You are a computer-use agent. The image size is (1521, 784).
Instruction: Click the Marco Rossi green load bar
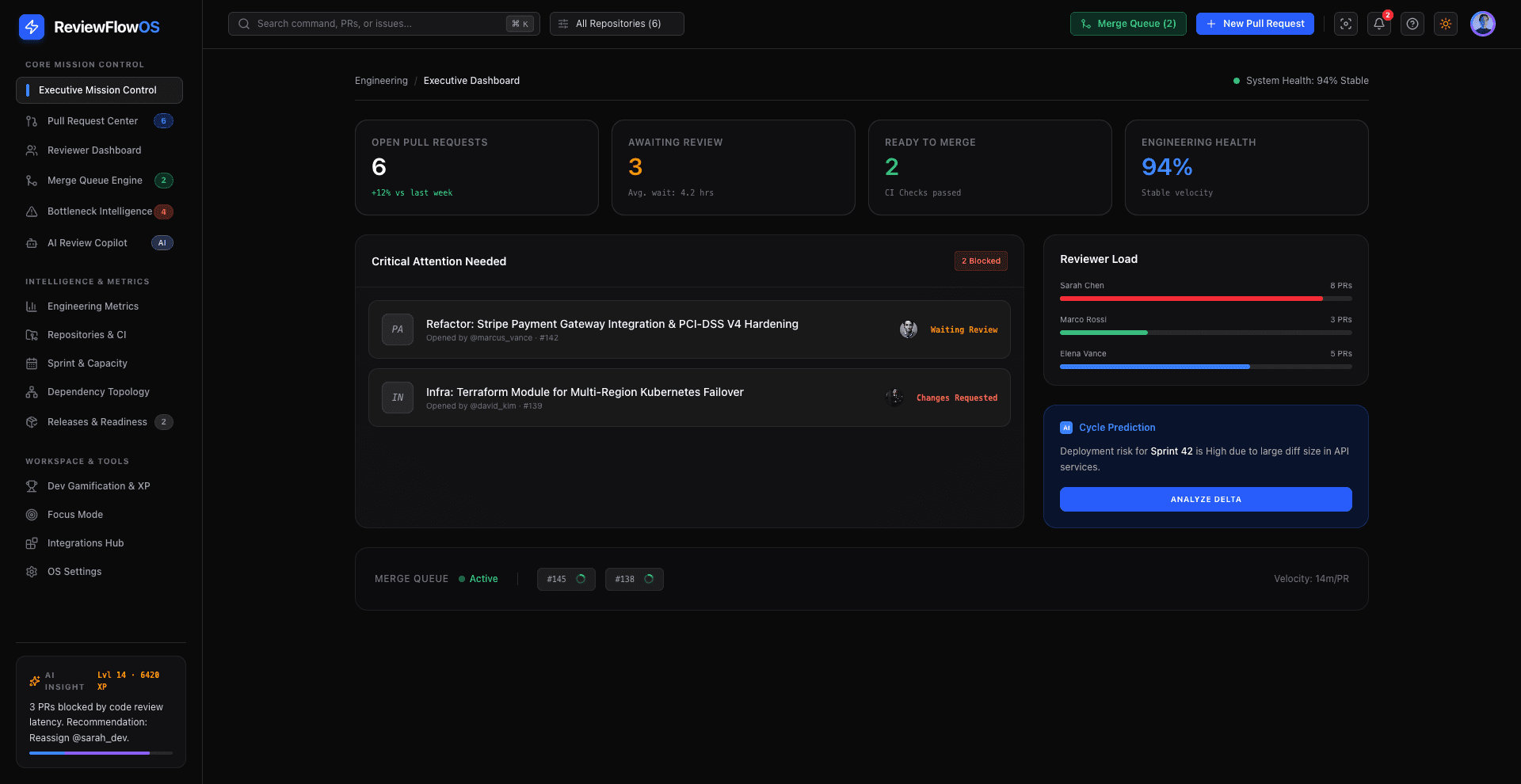1104,333
